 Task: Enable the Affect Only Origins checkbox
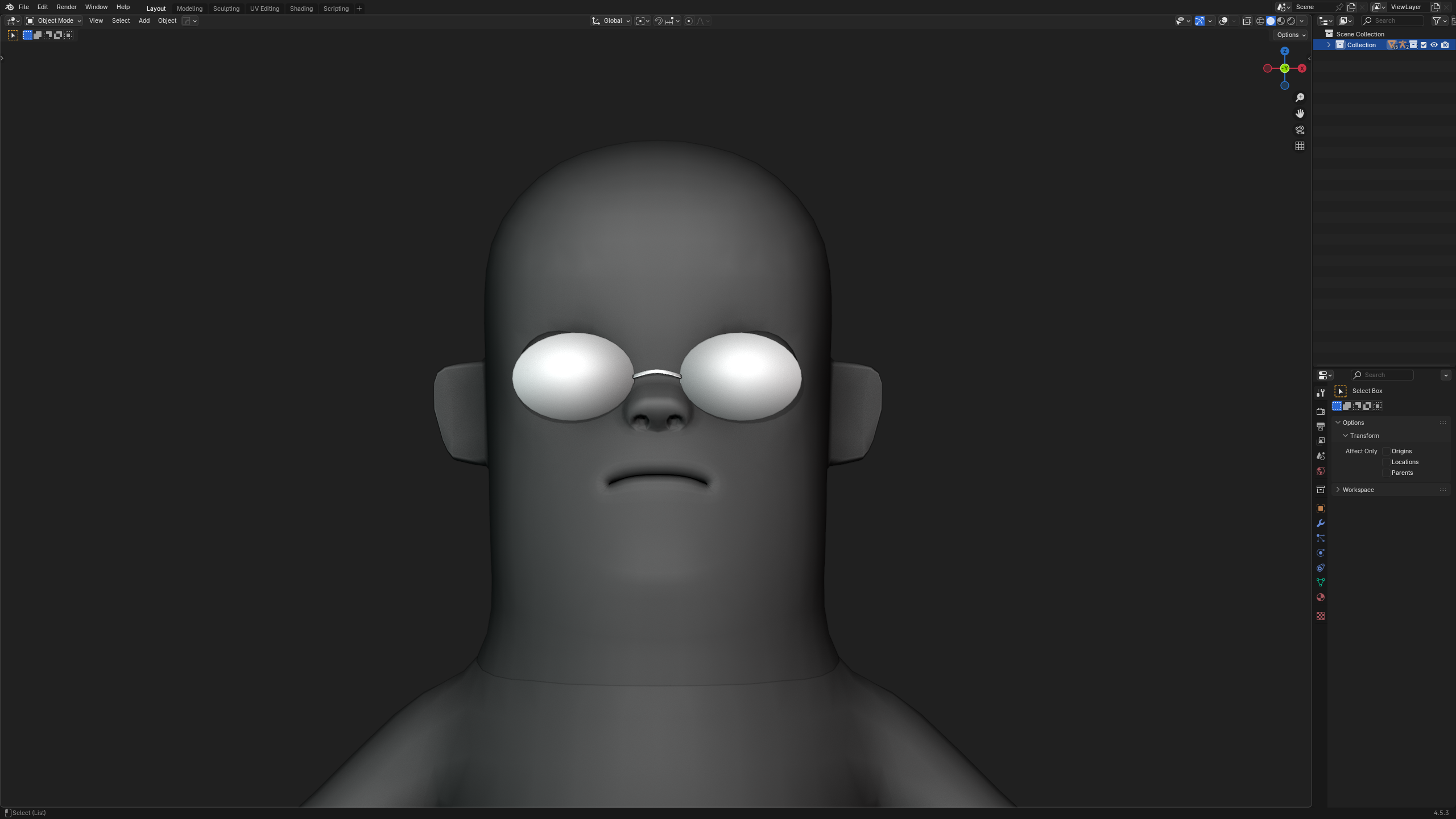pos(1386,451)
